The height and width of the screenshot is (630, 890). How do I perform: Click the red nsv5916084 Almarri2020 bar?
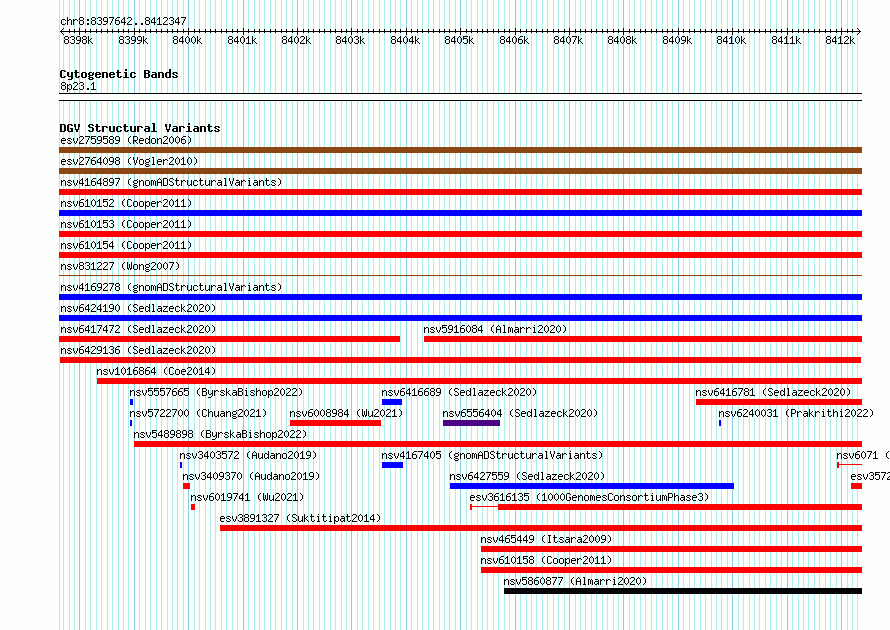point(643,339)
